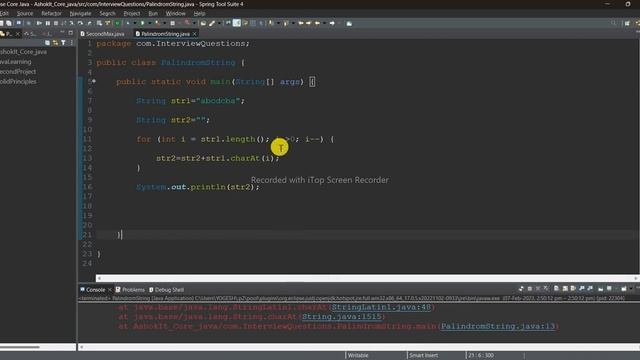Click the Save All toolbar icon
Viewport: 640px width, 360px height.
click(9, 23)
